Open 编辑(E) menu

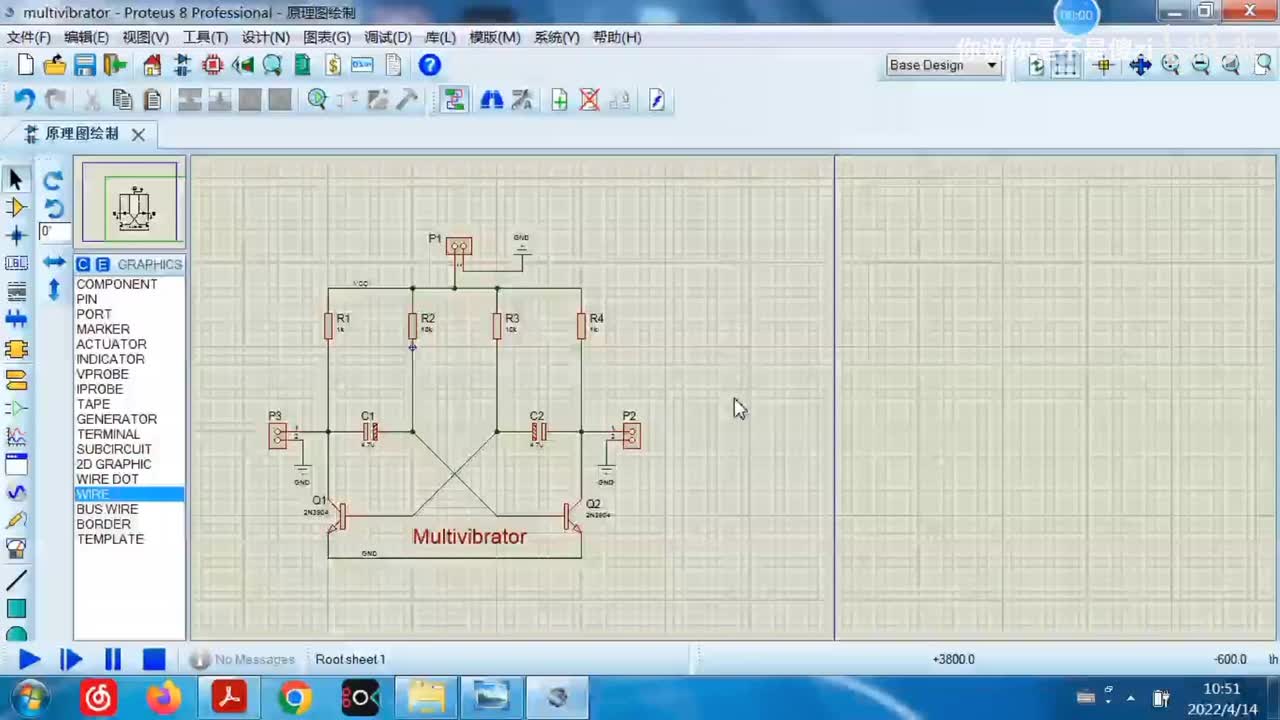[86, 37]
